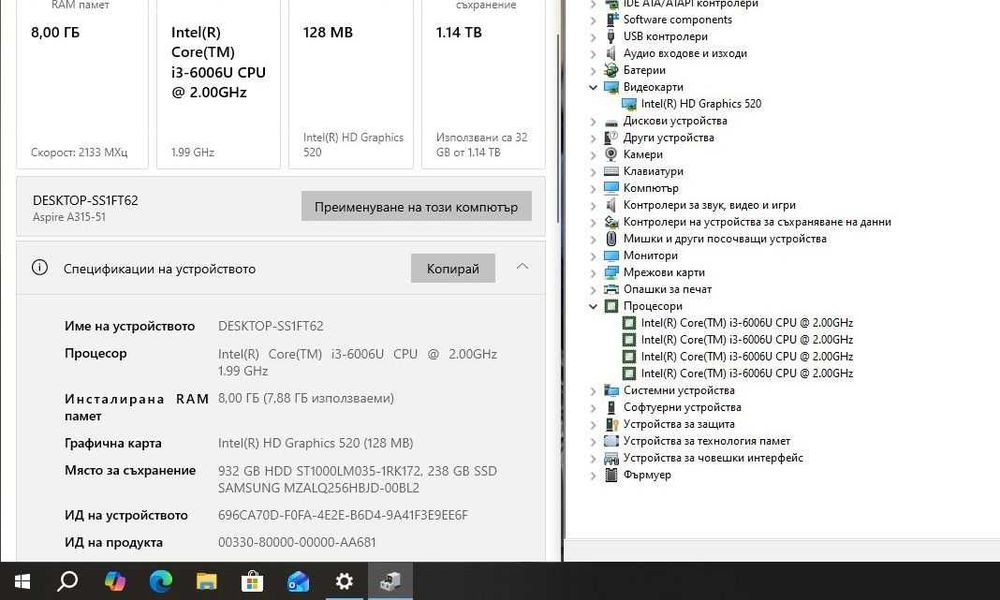
Task: Click the Intel(R) HD Graphics 520 device icon
Action: 629,104
